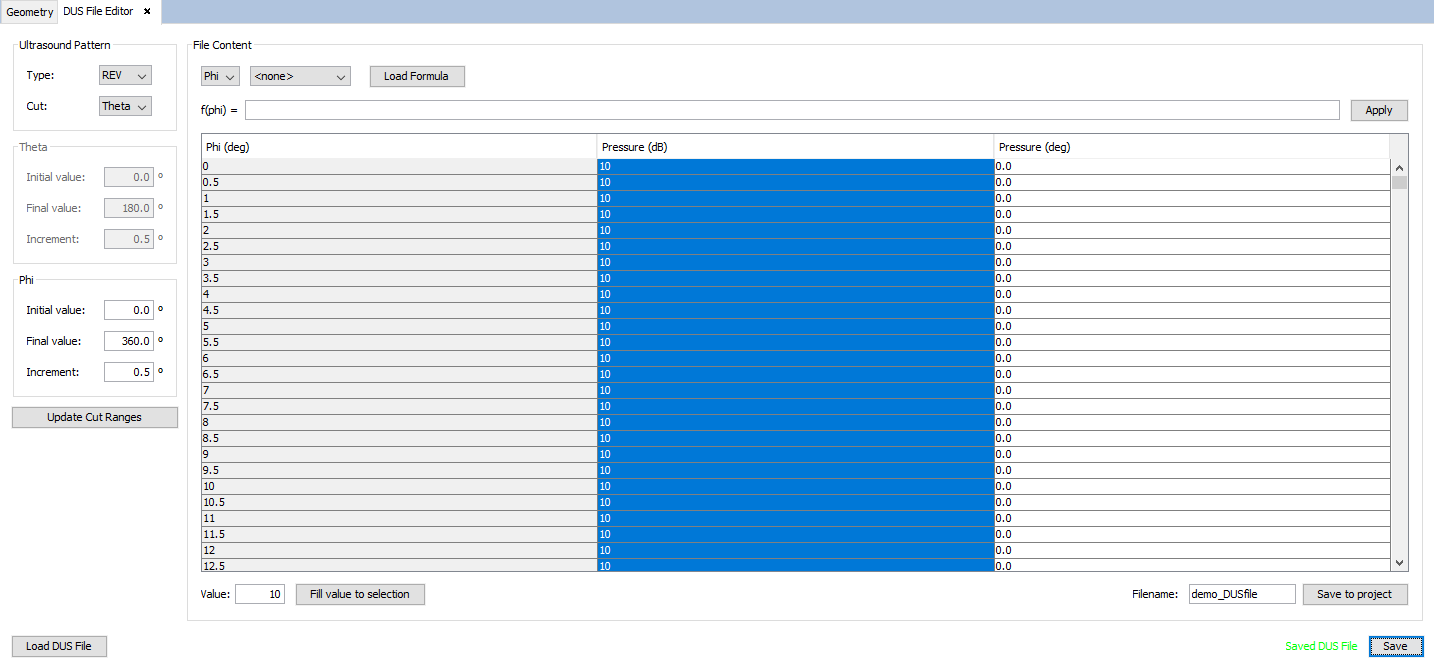Click the Filename input field
1434x666 pixels.
[x=1241, y=594]
